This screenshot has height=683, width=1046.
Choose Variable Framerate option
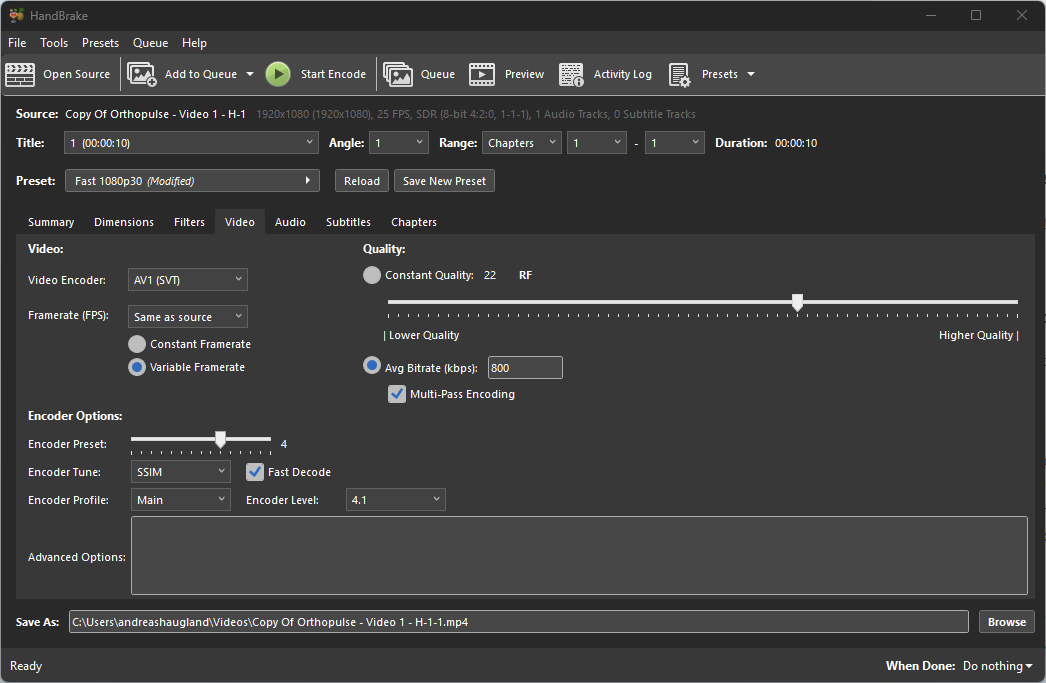point(137,367)
